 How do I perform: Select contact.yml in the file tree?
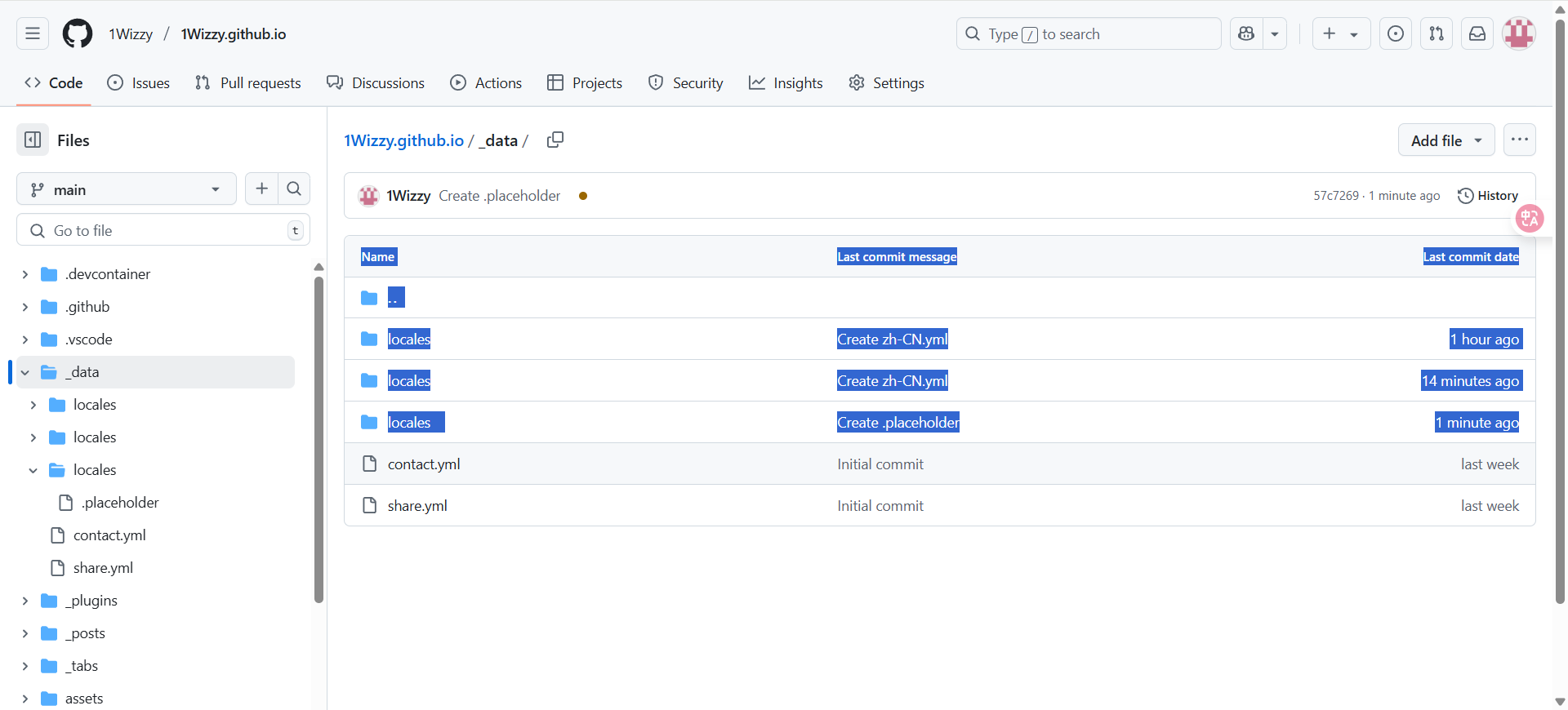click(x=109, y=535)
